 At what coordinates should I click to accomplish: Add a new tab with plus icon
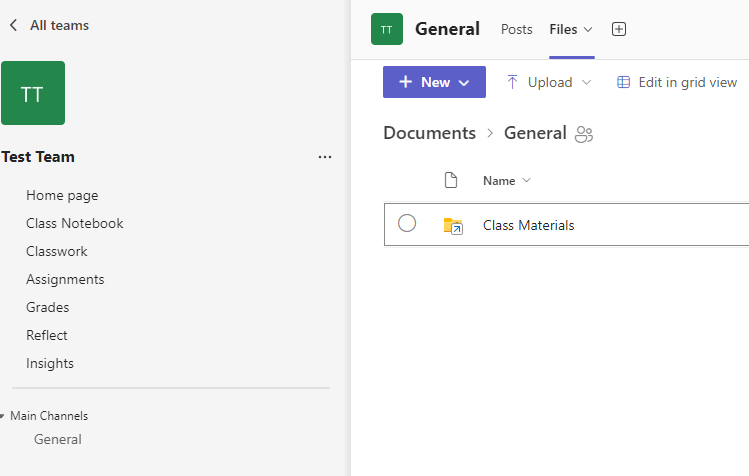tap(619, 29)
